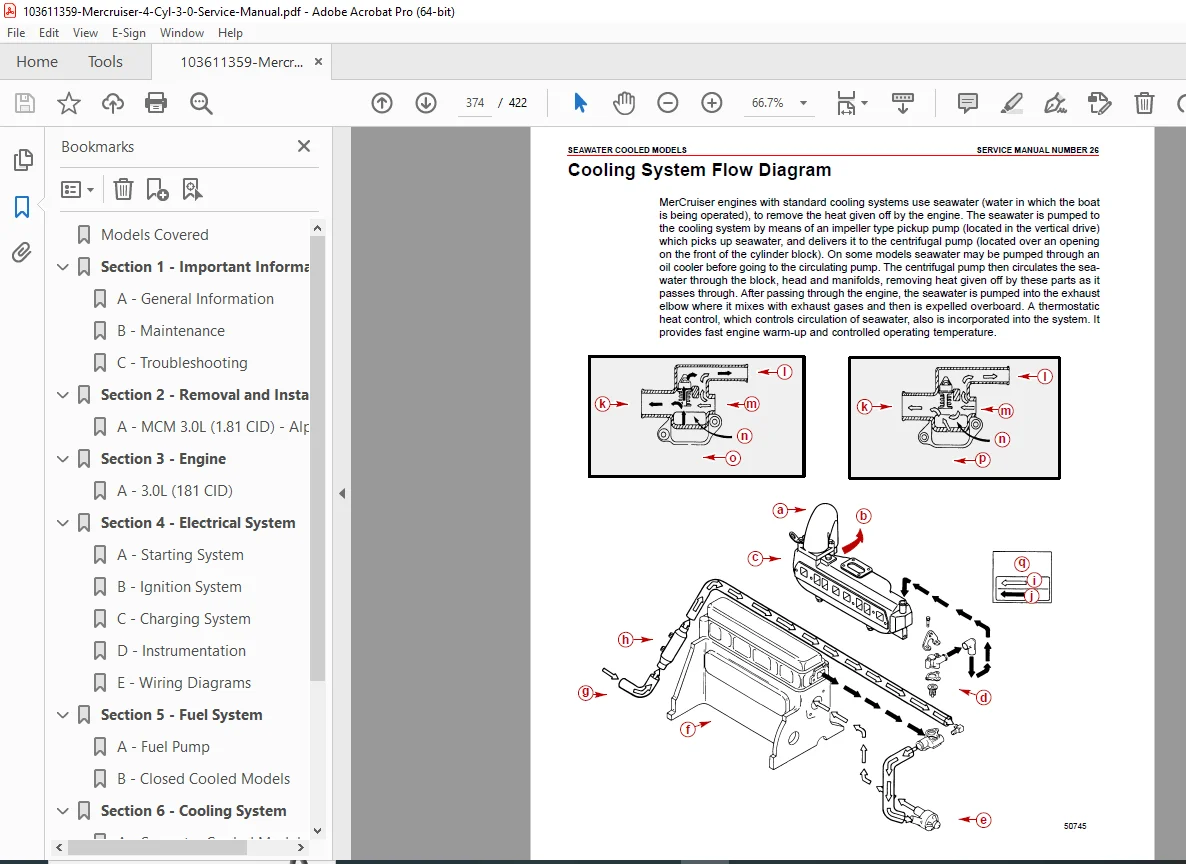This screenshot has height=864, width=1186.
Task: Click bookmarks vertical scrollbar down arrow
Action: [318, 831]
